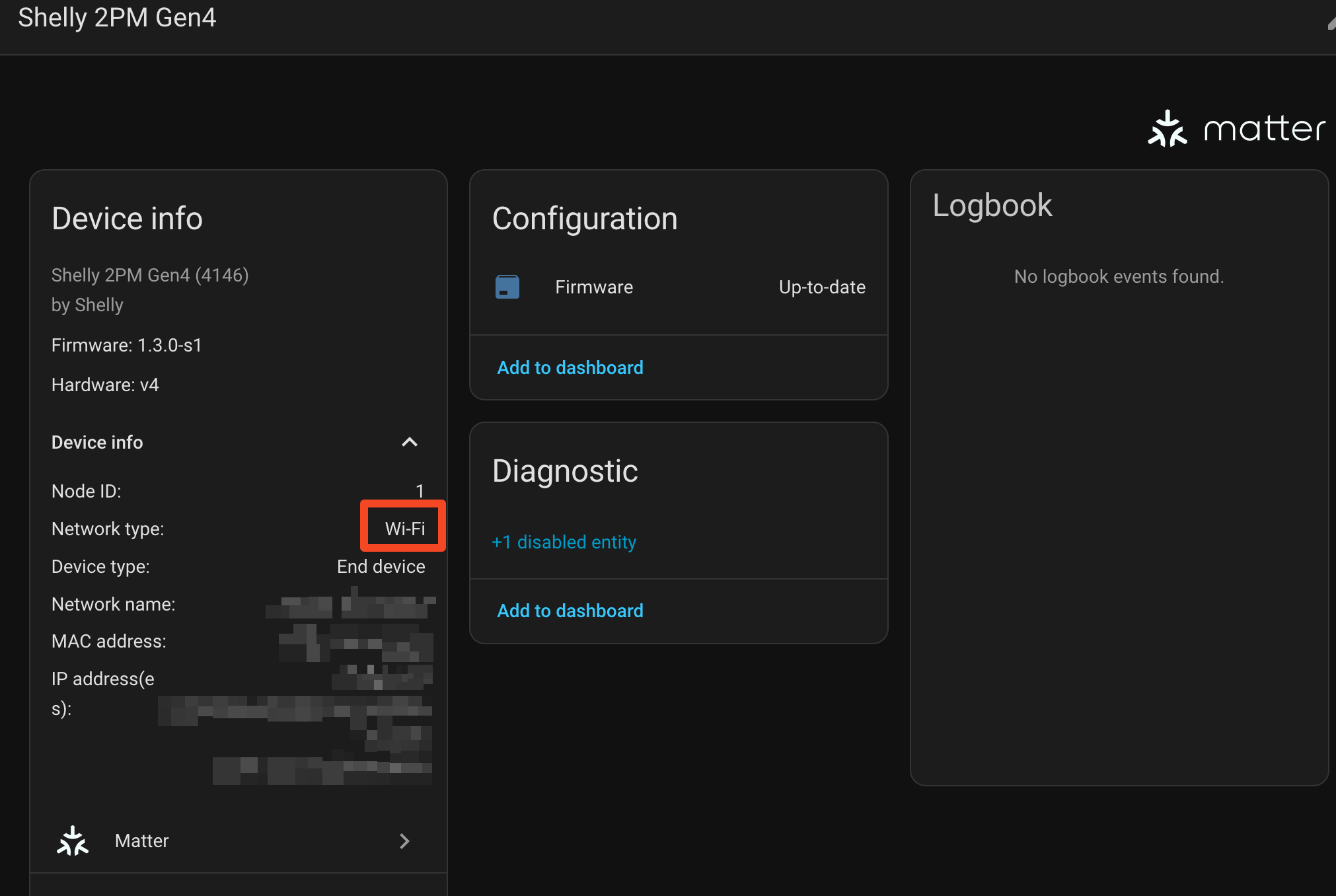Click the Firmware: 1.3.0-s1 version text
The height and width of the screenshot is (896, 1336).
click(x=127, y=345)
